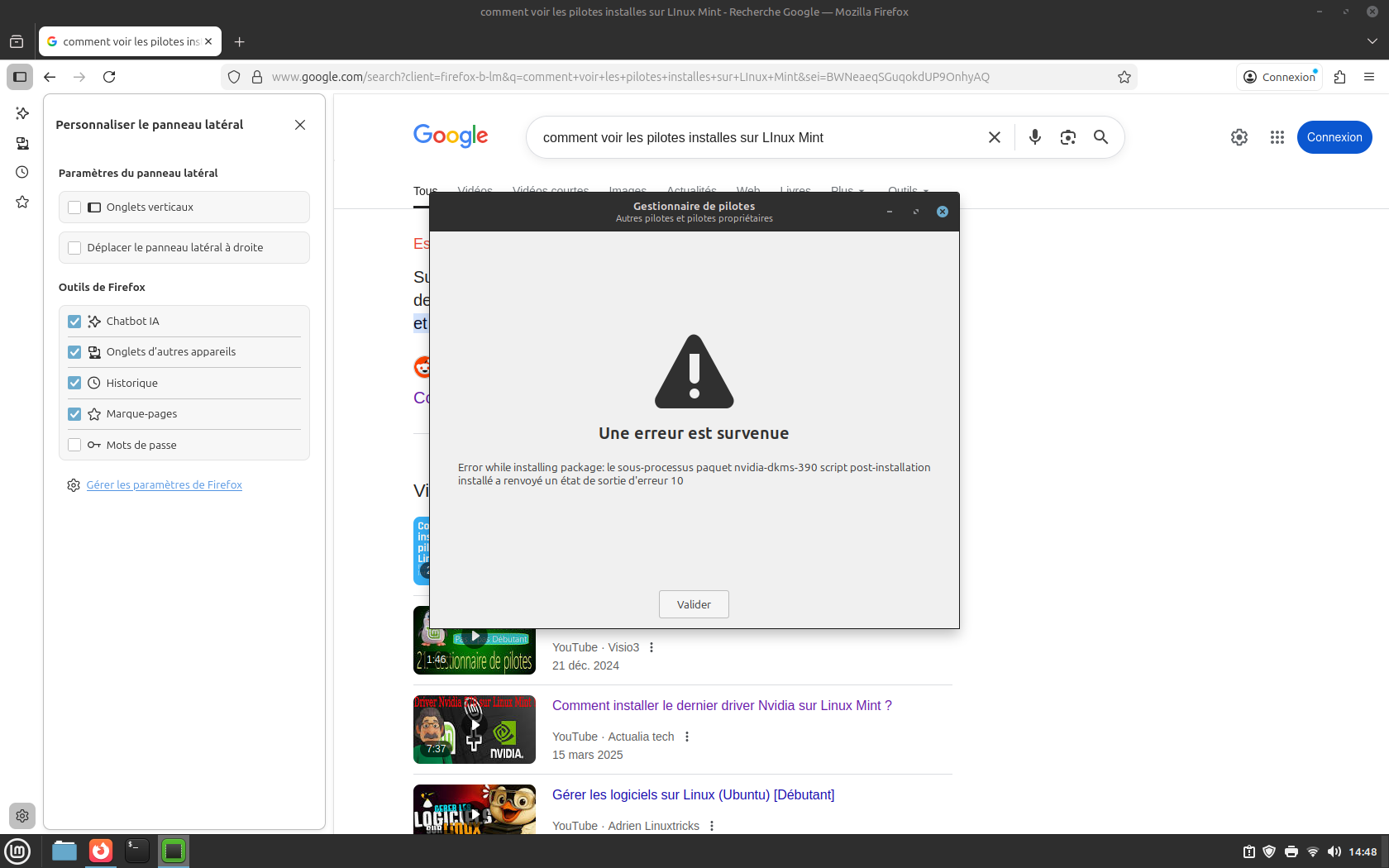Open synced tabs sidebar icon
1389x868 pixels.
22,143
